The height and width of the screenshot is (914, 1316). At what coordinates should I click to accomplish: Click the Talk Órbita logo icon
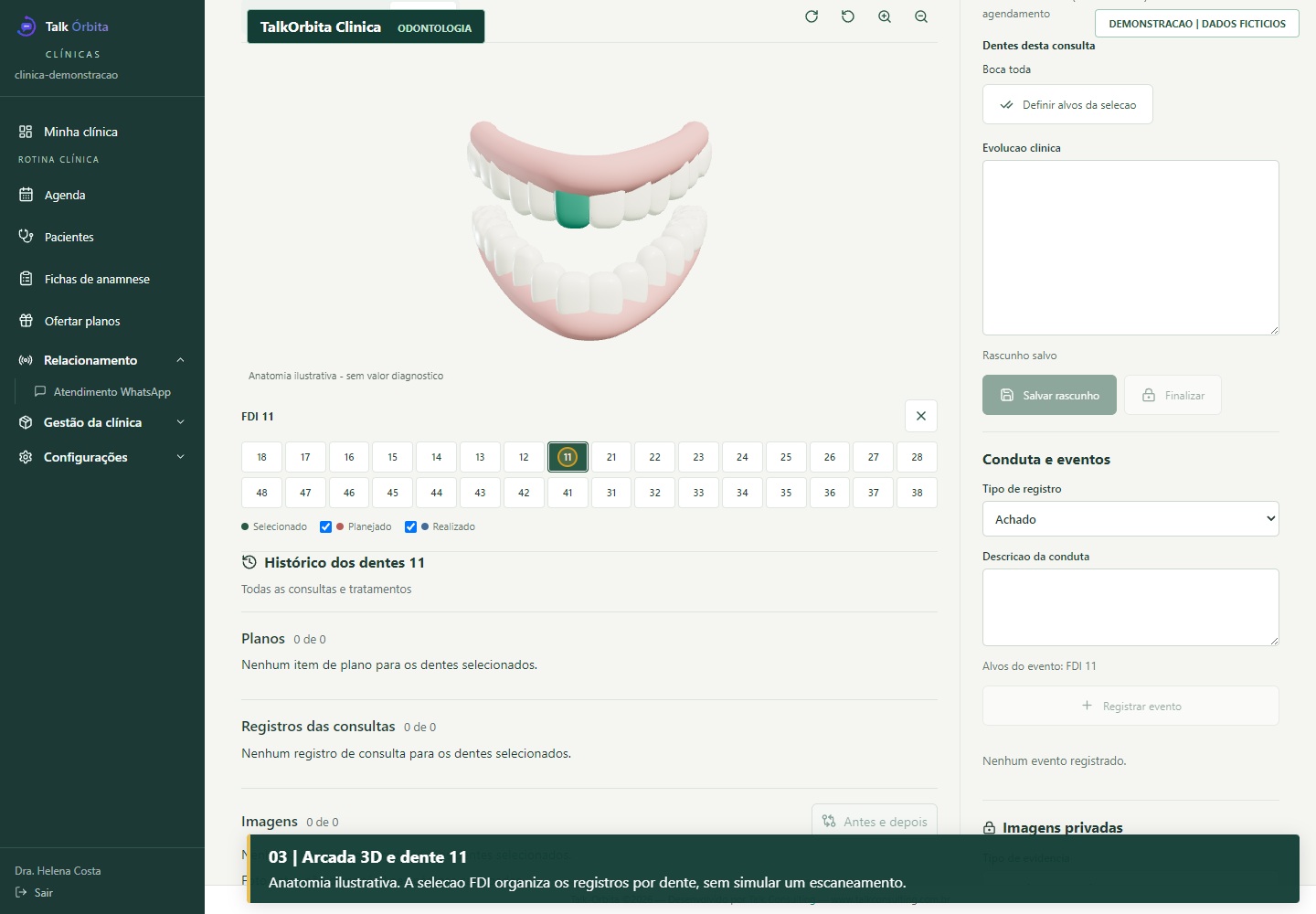27,27
